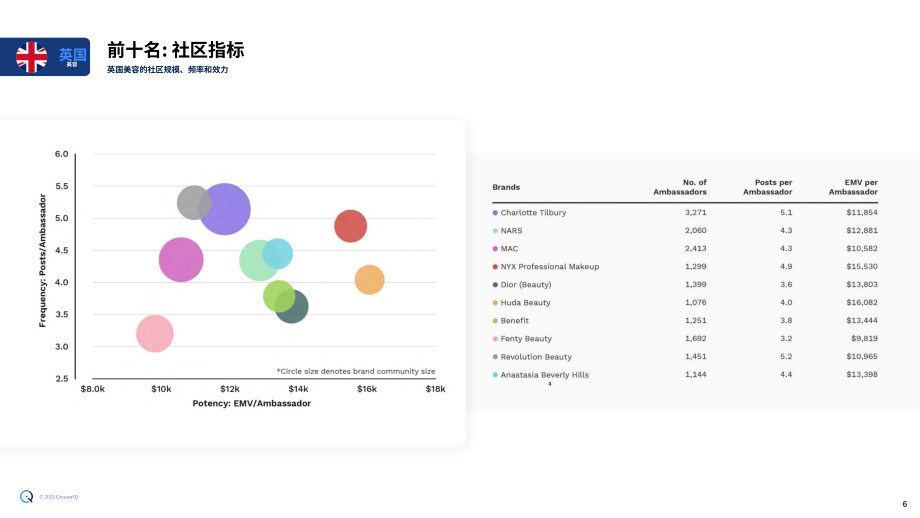The height and width of the screenshot is (518, 920).
Task: Select the gray Revolution Beauty bubble
Action: tap(194, 202)
